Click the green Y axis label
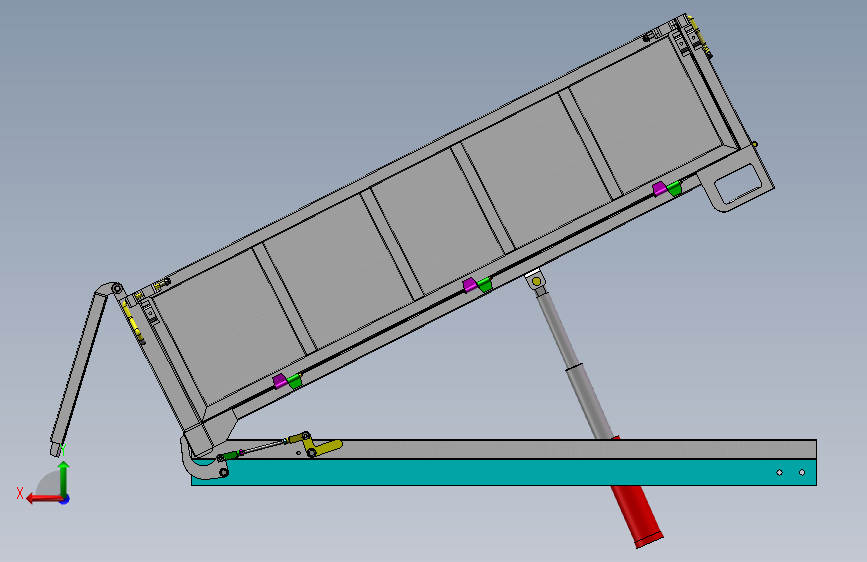867x562 pixels. (63, 450)
